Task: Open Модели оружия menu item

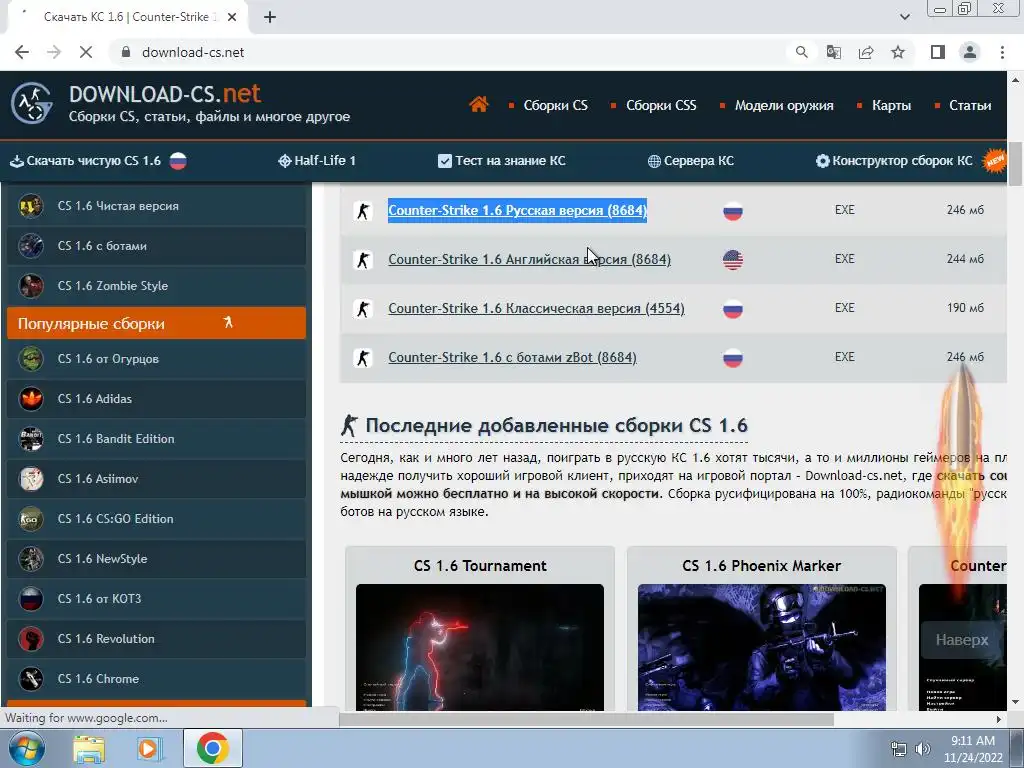Action: click(784, 105)
